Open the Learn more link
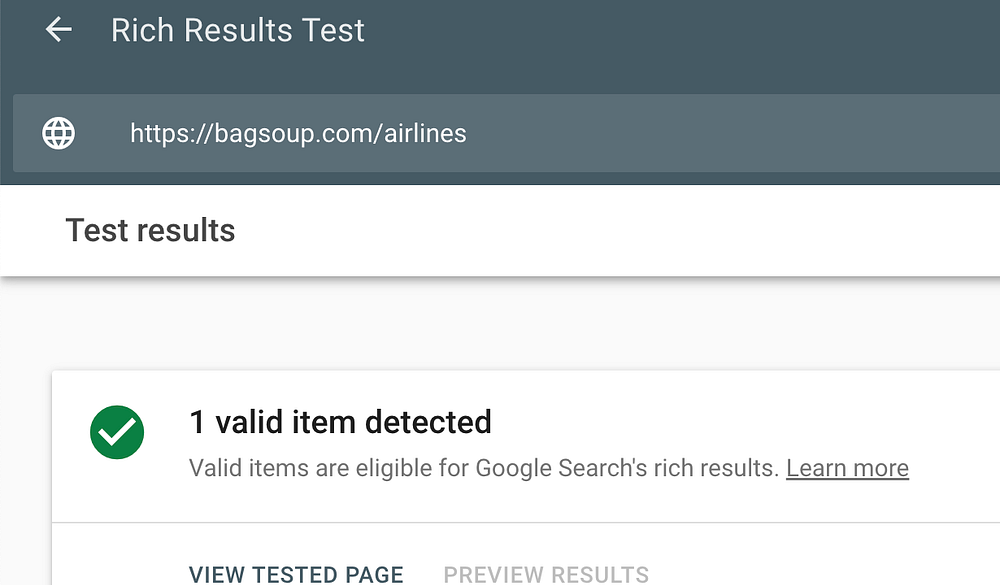This screenshot has width=1000, height=585. [x=847, y=468]
